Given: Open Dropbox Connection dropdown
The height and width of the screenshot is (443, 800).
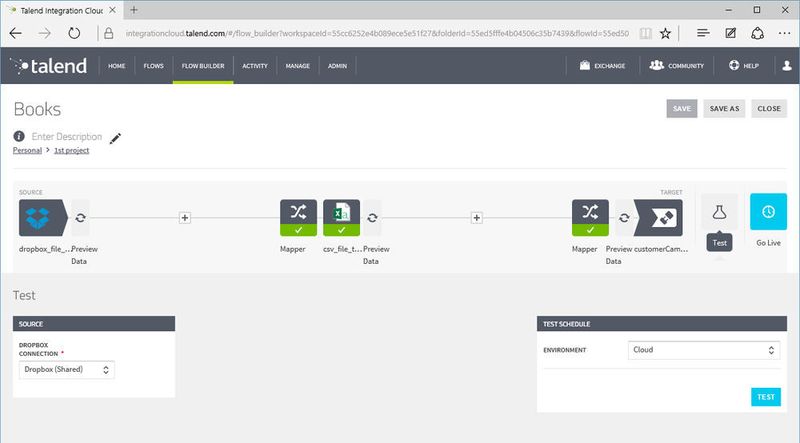Looking at the screenshot, I should 67,370.
